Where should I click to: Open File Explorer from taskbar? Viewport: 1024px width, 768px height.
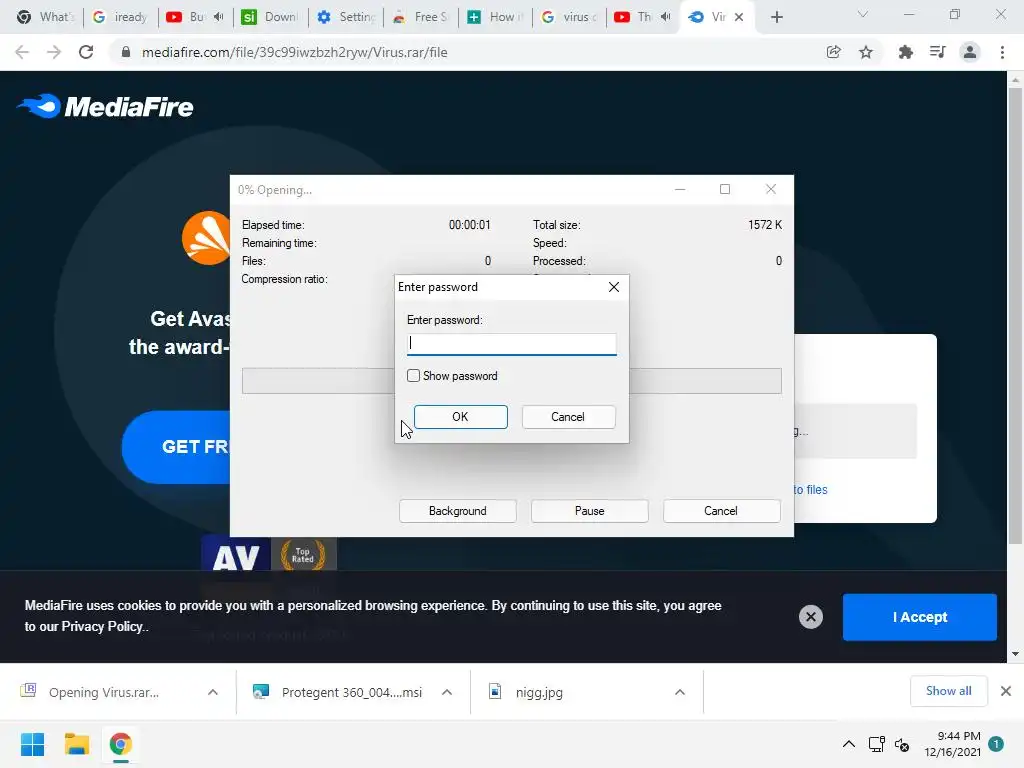click(x=76, y=744)
